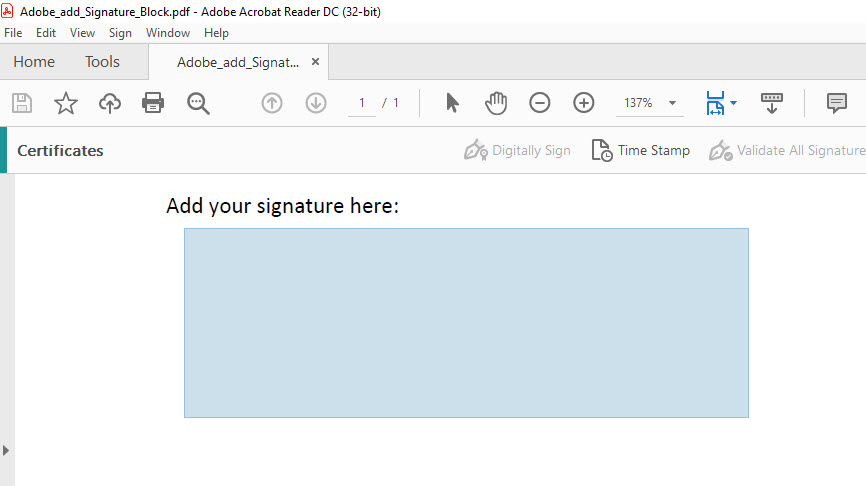
Task: Zoom out with the minus button
Action: click(540, 103)
